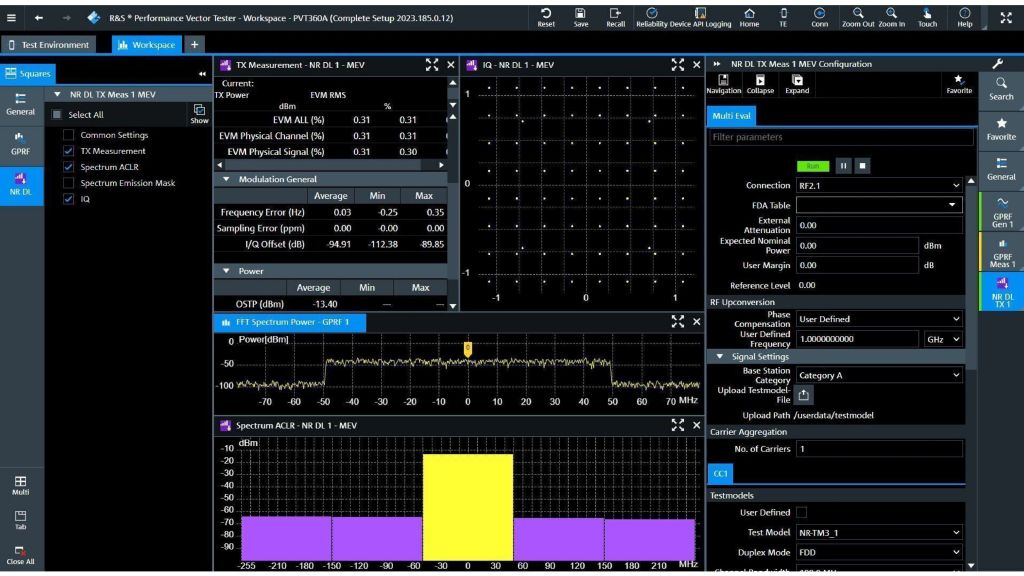Image resolution: width=1024 pixels, height=576 pixels.
Task: Open the Connection RF2.1 dropdown
Action: coord(878,185)
